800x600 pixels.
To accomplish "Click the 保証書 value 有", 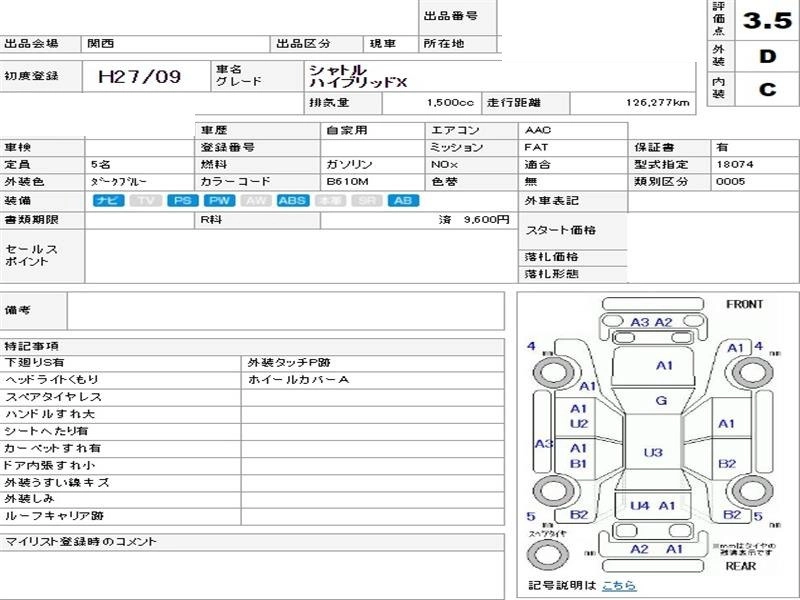I will pos(722,147).
